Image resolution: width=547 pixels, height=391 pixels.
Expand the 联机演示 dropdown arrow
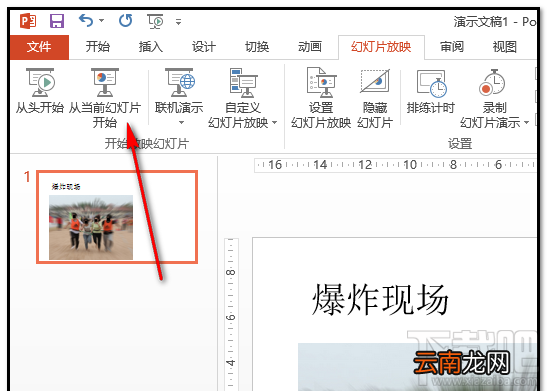click(181, 122)
